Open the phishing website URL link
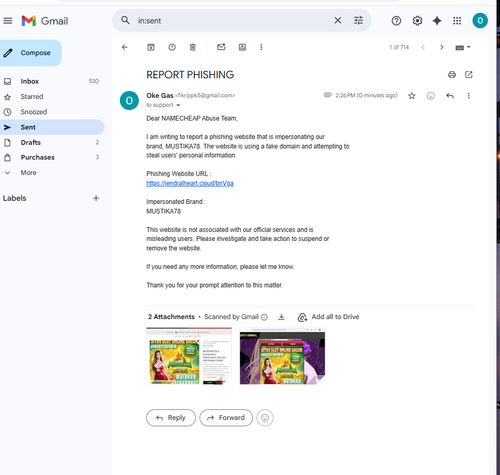This screenshot has width=500, height=475. [x=190, y=183]
